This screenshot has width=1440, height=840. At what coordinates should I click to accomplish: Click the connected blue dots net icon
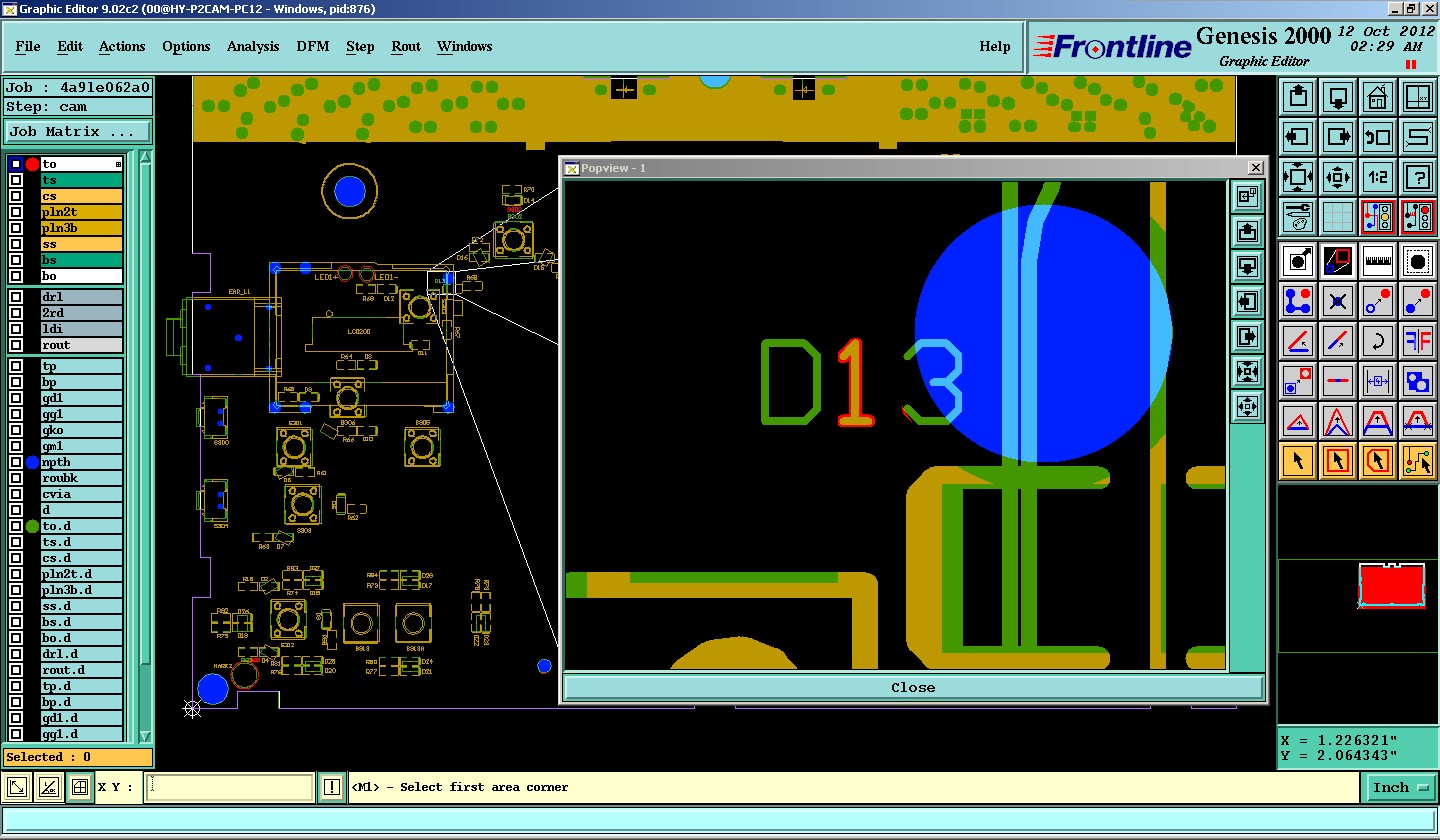coord(1298,301)
